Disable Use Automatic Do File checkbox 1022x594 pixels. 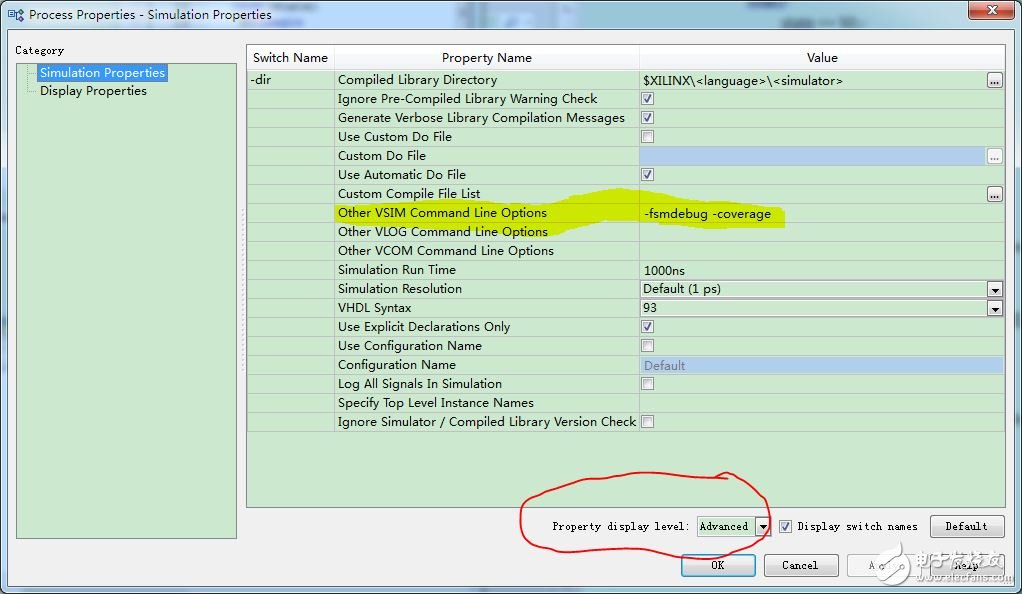pyautogui.click(x=647, y=175)
